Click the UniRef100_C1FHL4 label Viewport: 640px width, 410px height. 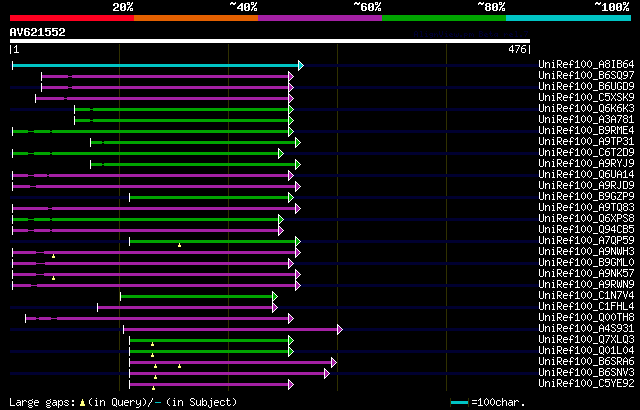click(586, 307)
